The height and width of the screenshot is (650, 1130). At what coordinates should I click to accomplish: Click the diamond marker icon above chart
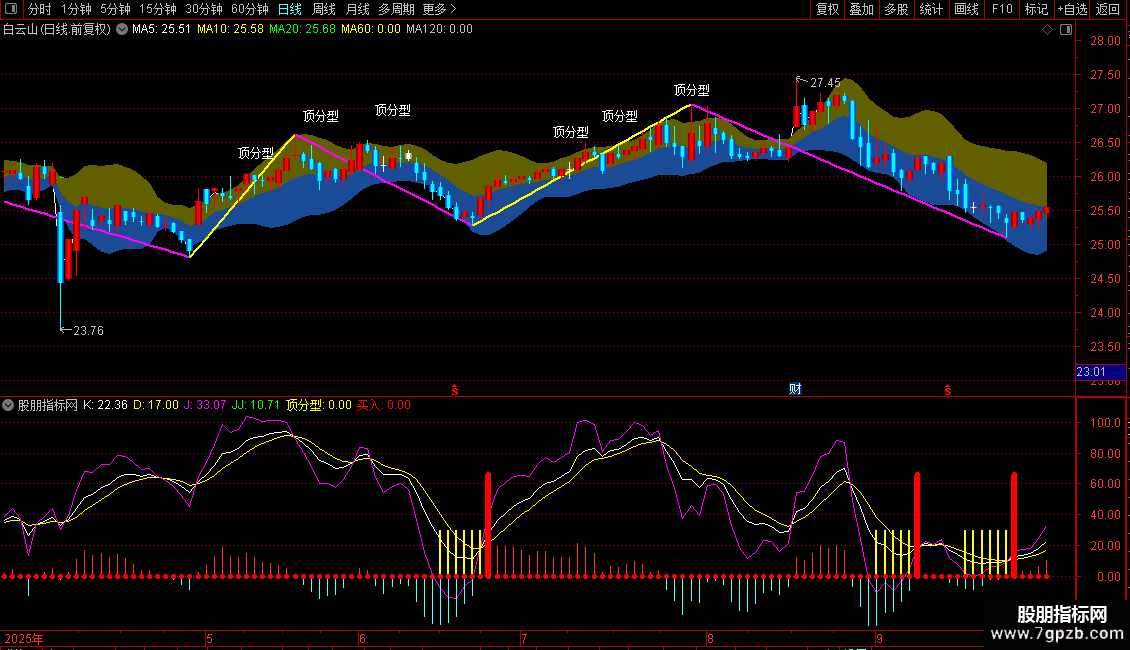(1047, 30)
